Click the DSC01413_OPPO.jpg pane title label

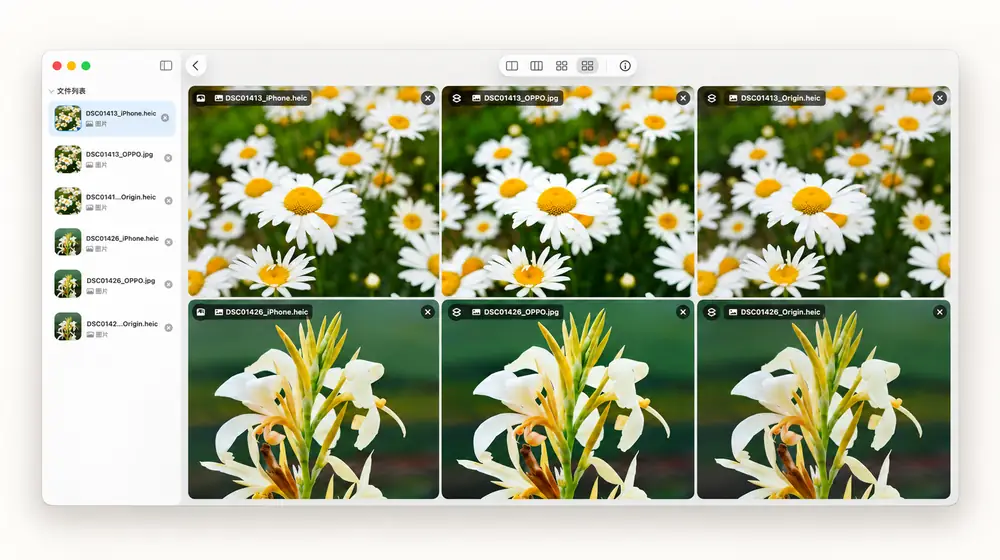pos(515,98)
